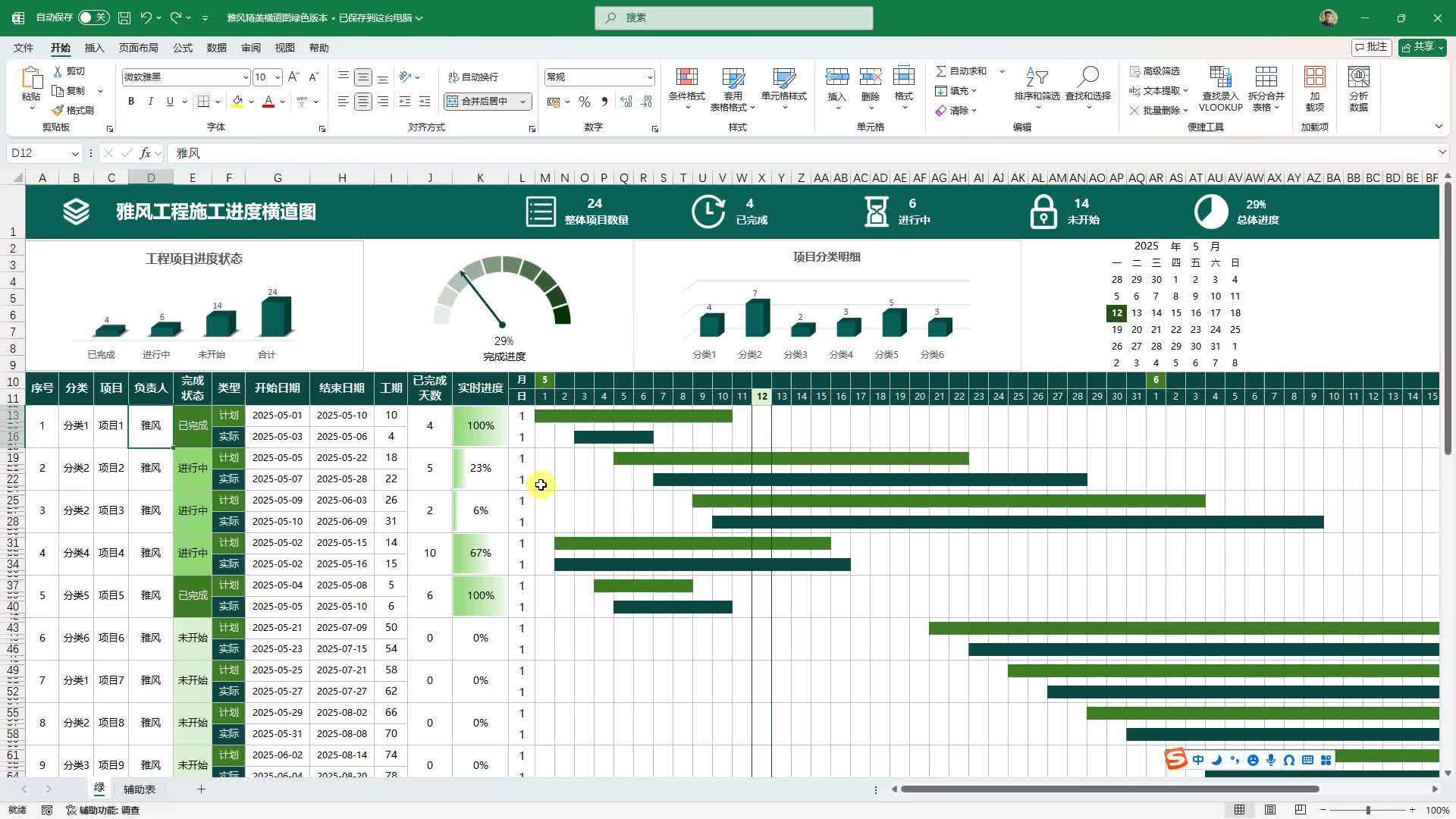Click the zoom slider handle
This screenshot has width=1456, height=819.
[1368, 810]
